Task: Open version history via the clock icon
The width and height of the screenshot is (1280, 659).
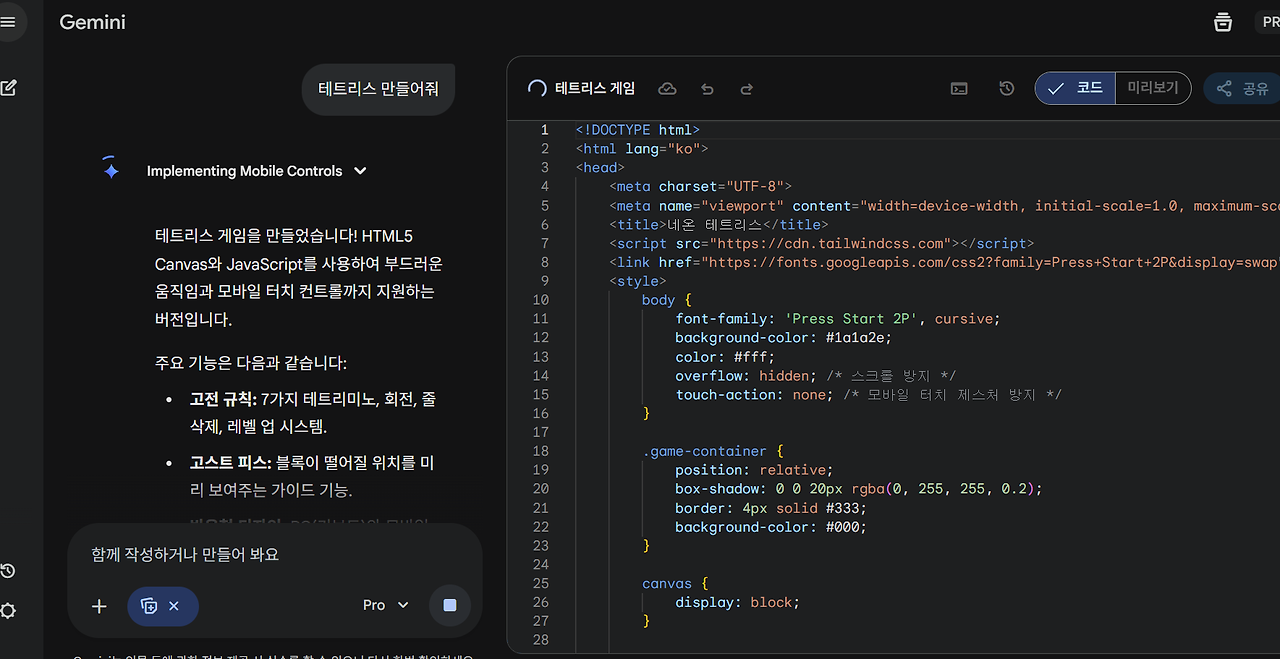Action: tap(1006, 88)
